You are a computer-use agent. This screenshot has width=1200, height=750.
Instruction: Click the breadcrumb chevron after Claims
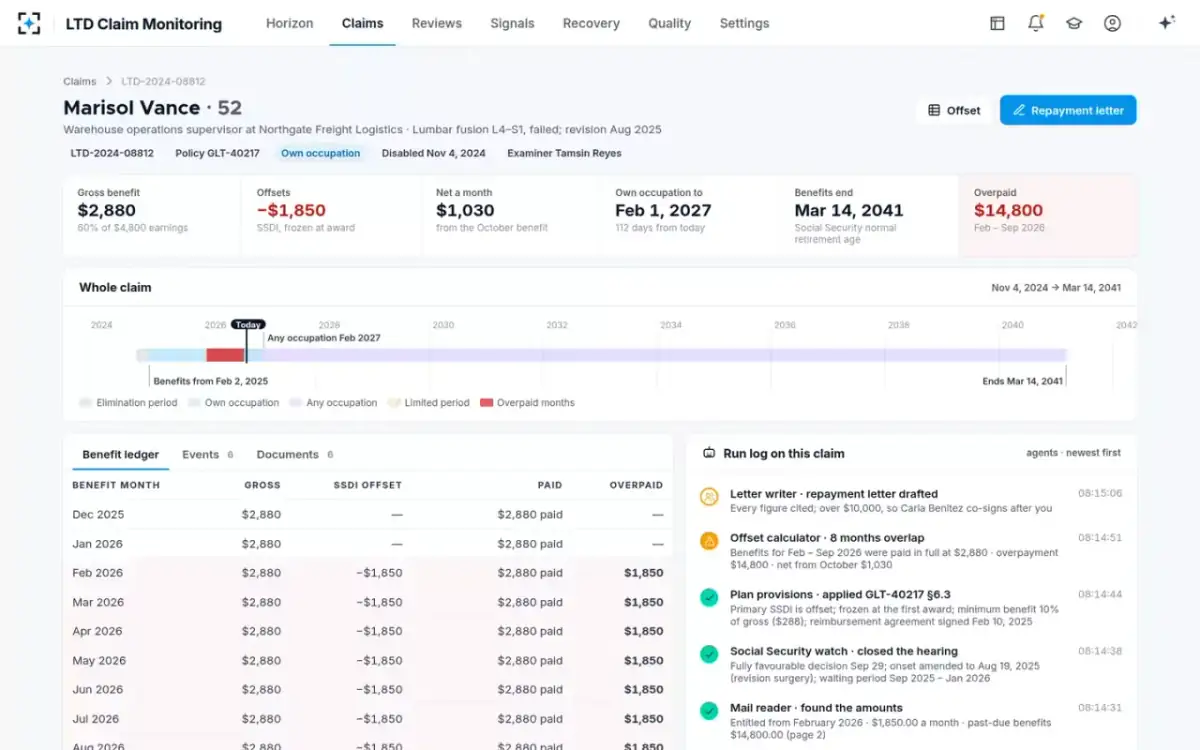point(109,82)
